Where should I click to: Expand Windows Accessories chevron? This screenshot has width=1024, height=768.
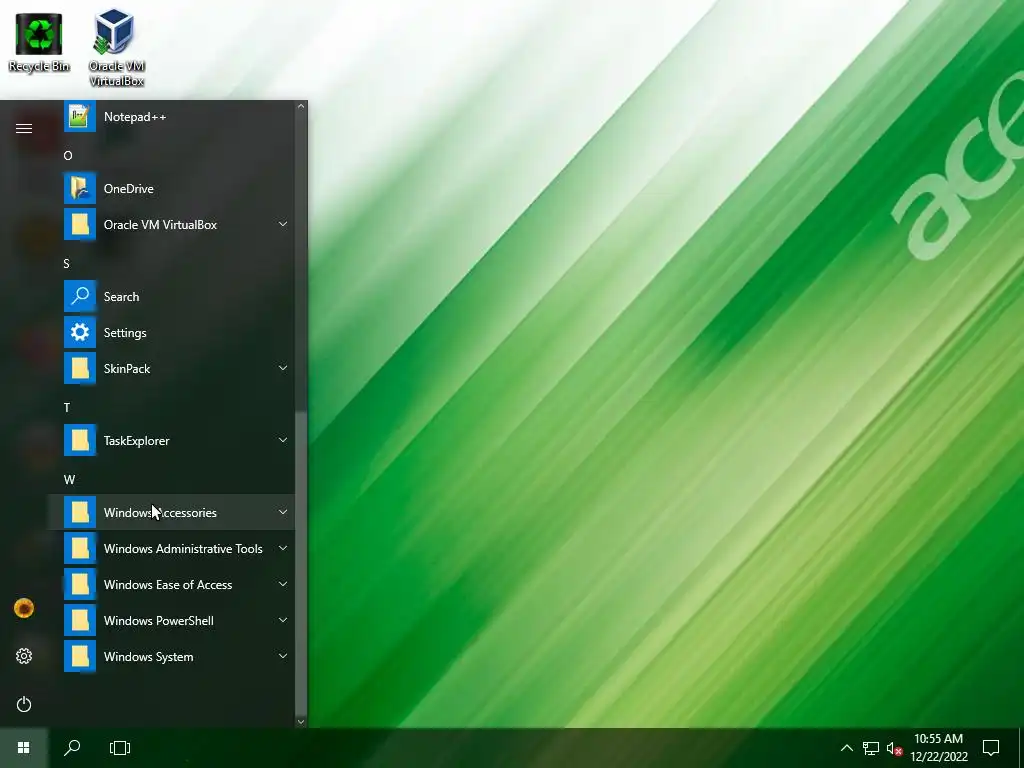coord(283,512)
